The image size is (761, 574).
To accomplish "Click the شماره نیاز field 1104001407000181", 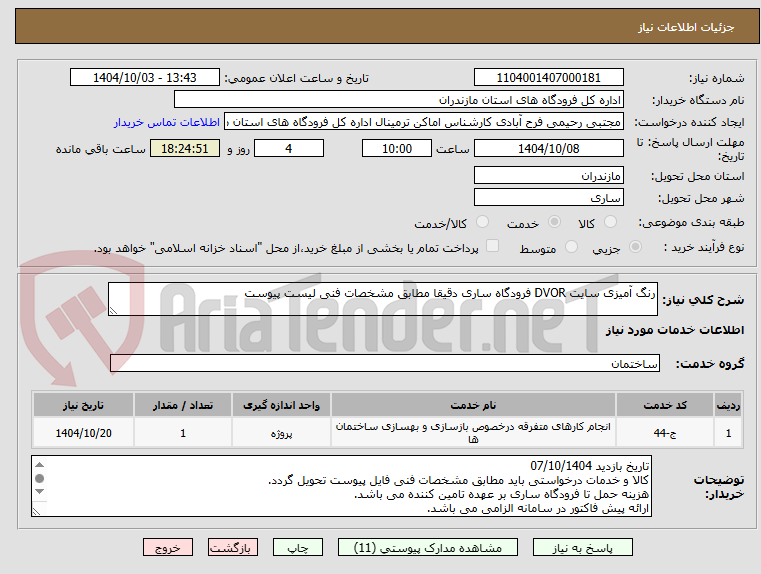I will pos(548,78).
